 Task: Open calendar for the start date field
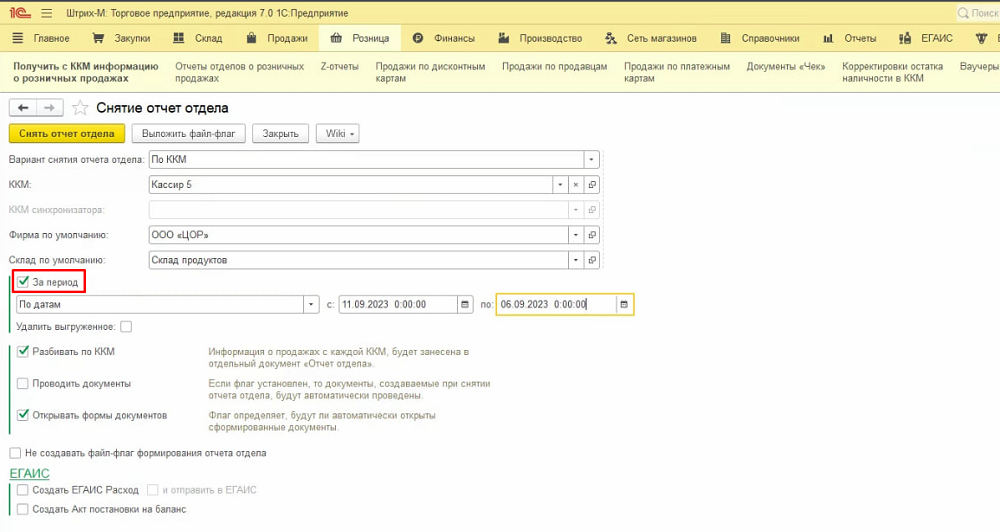click(x=465, y=304)
